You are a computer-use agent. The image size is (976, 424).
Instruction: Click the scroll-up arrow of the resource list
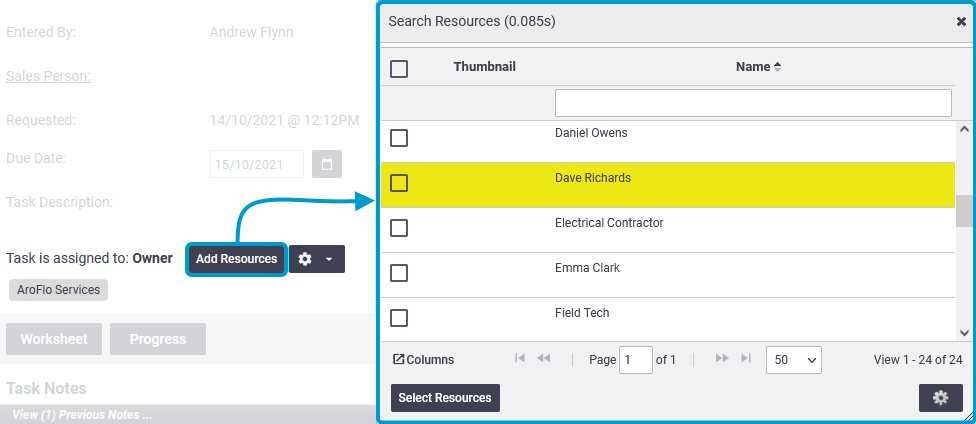tap(965, 130)
